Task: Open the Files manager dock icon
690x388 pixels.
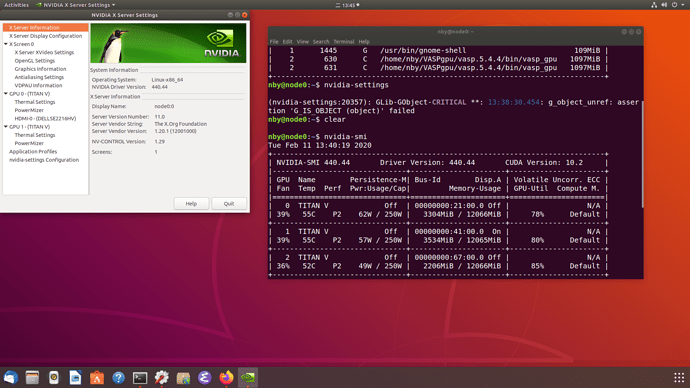Action: coord(32,377)
